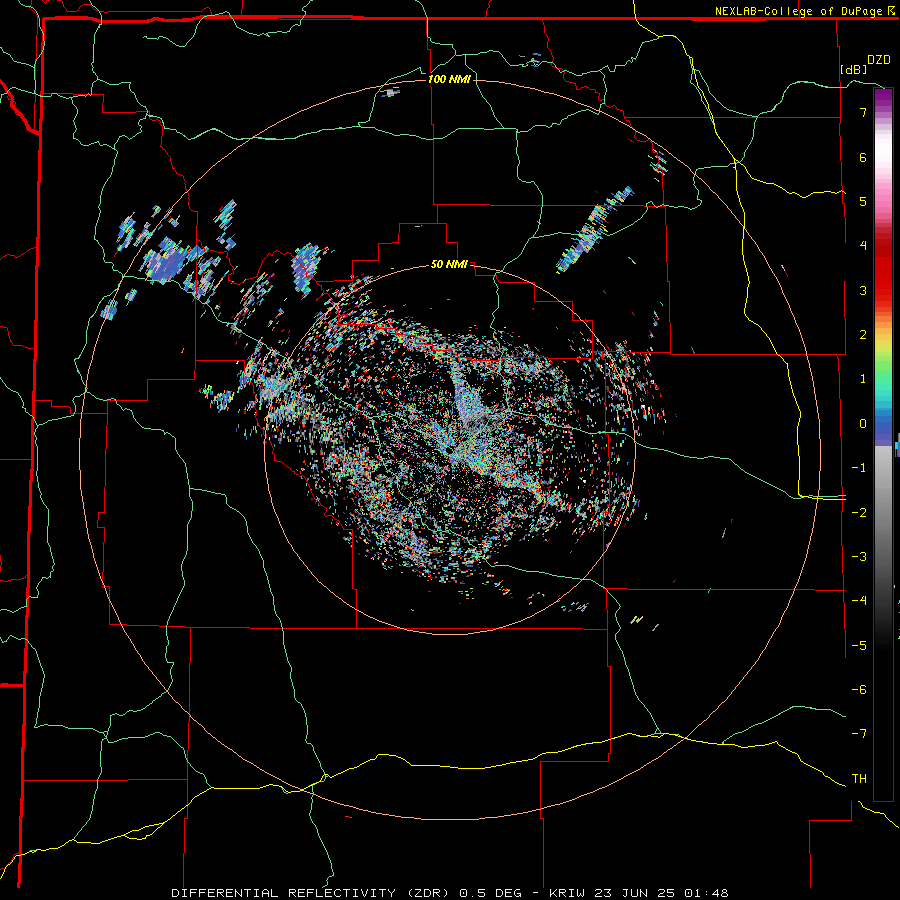Screen dimensions: 900x900
Task: Click the 2 tick label on the scale
Action: [863, 334]
